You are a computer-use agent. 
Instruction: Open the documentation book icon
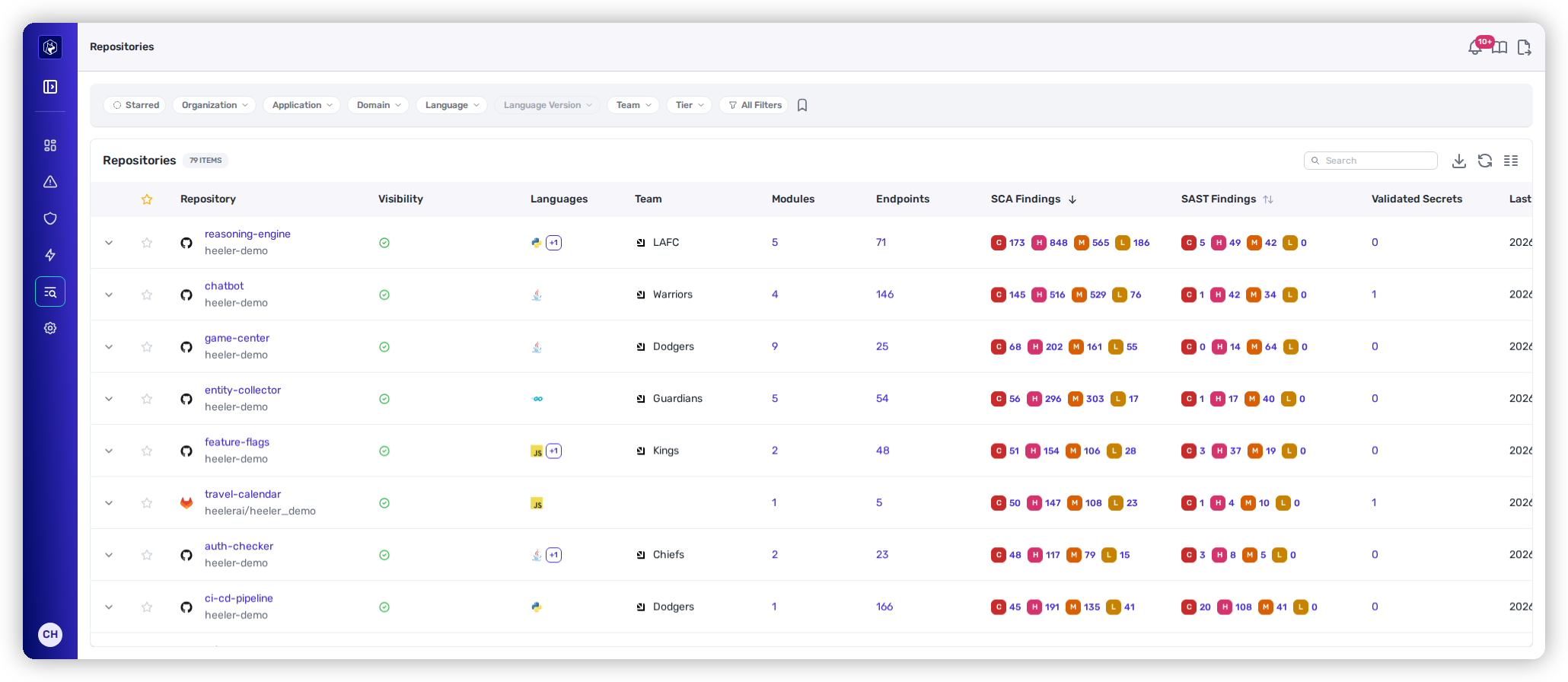(1499, 48)
